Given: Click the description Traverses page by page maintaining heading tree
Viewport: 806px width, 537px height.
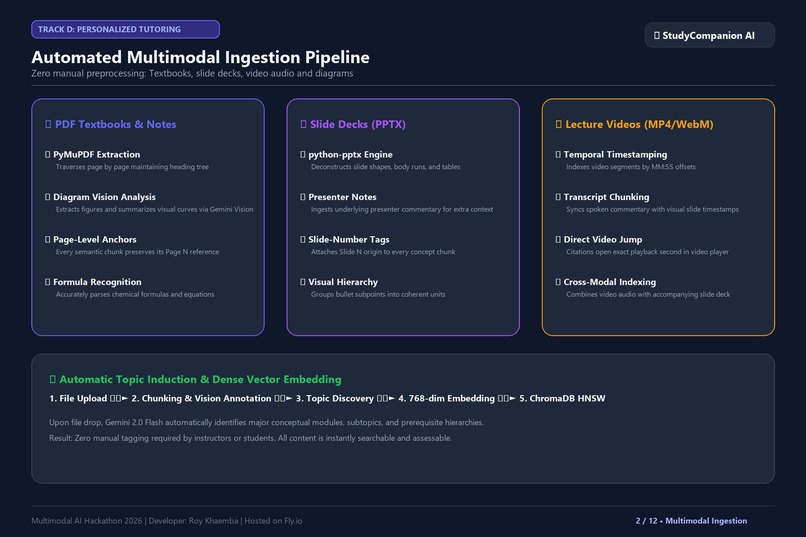Looking at the screenshot, I should coord(132,167).
